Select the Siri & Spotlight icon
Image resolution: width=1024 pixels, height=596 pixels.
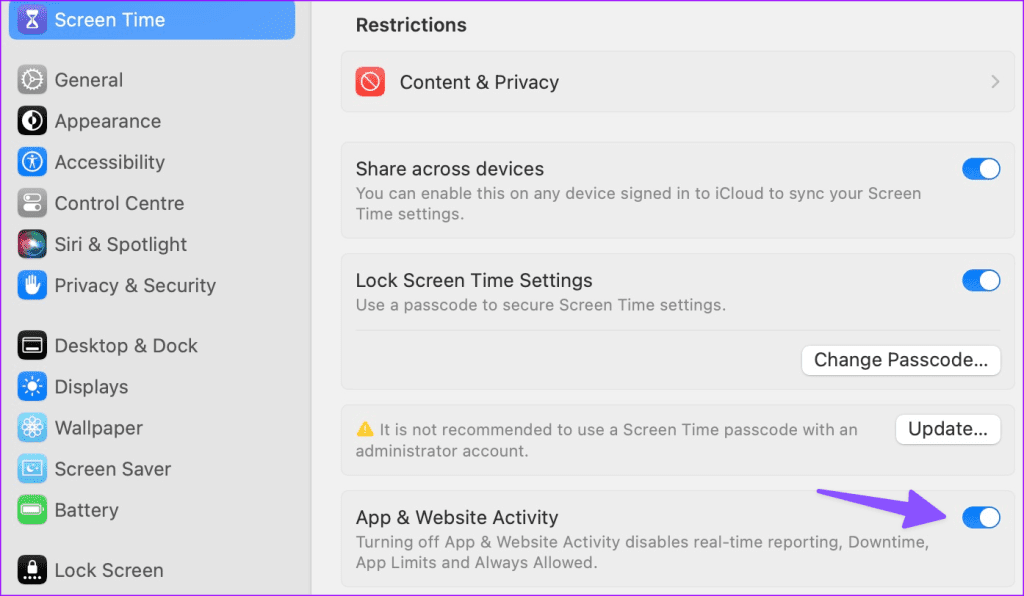click(33, 244)
